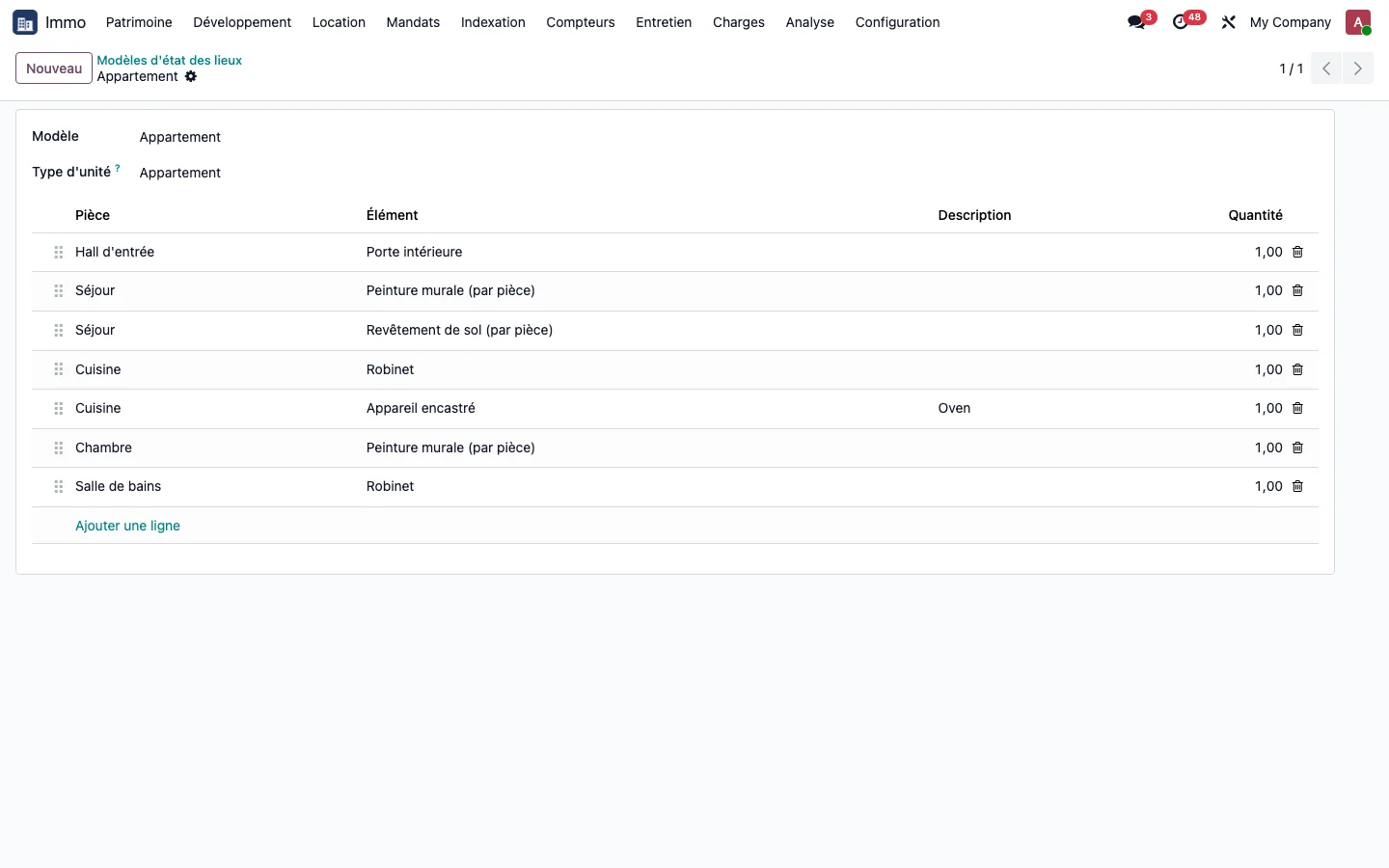Delete the Chambre row
Image resolution: width=1389 pixels, height=868 pixels.
[1297, 448]
